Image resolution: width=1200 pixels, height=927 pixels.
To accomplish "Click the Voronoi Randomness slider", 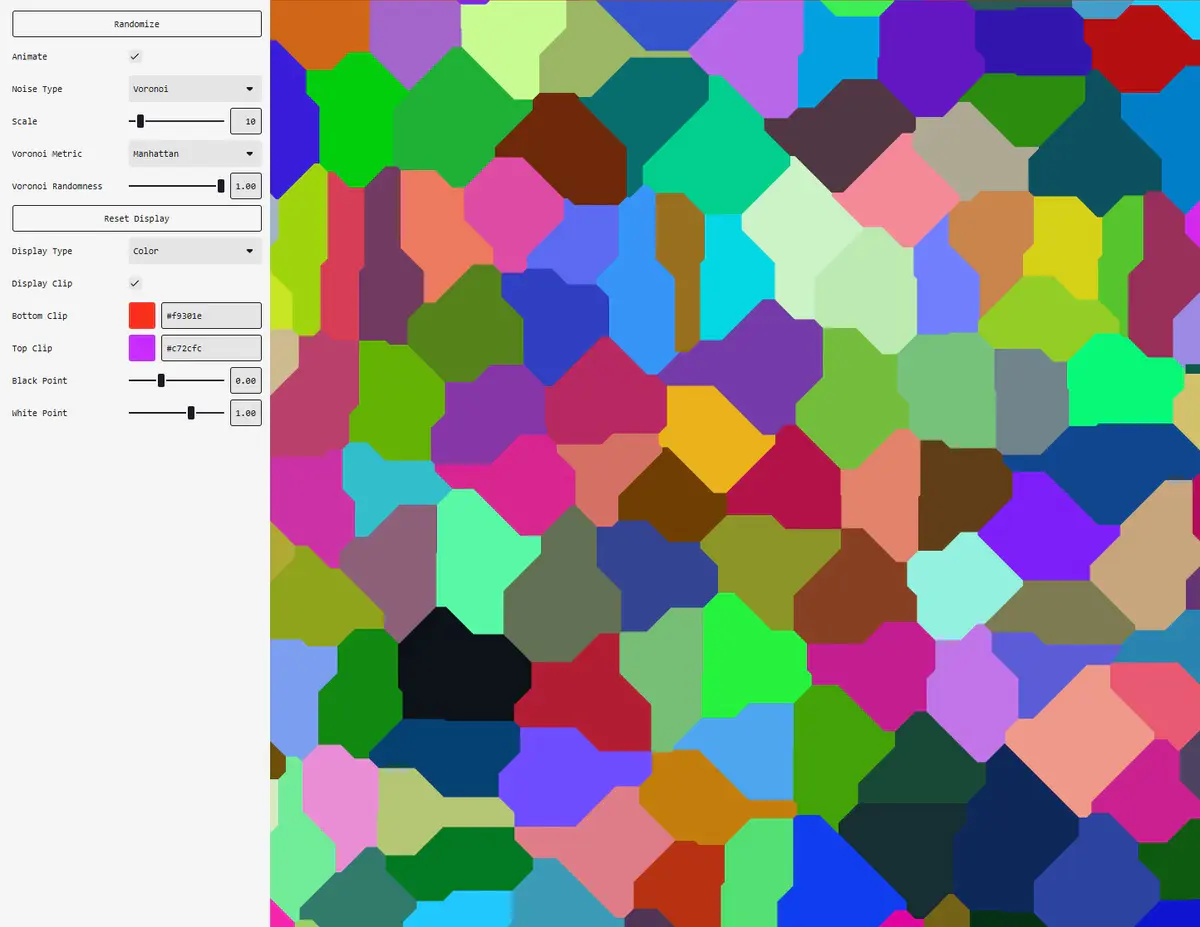I will pos(177,186).
